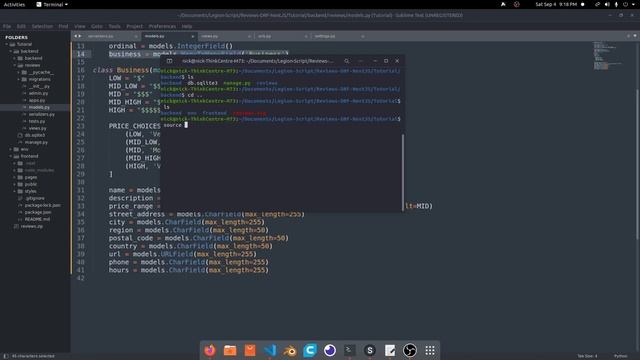Click the terminal new tab icon
Viewport: 640px width, 360px height.
pos(169,61)
